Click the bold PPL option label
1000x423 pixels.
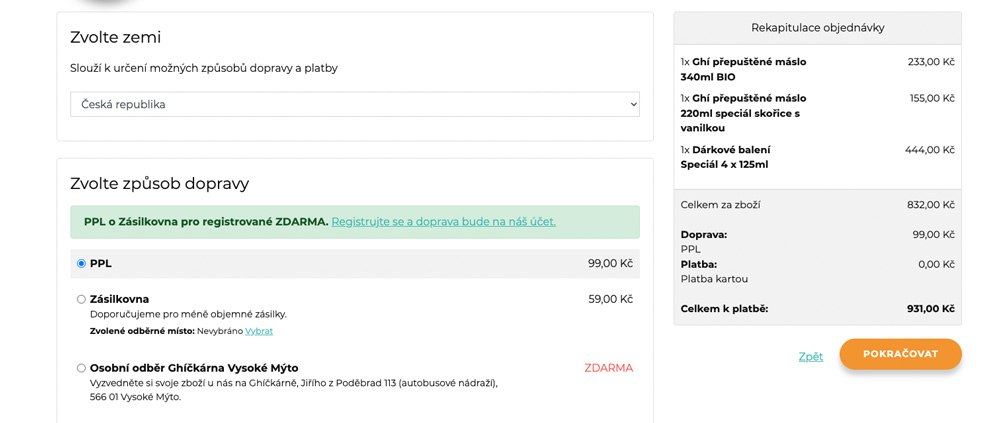[101, 264]
